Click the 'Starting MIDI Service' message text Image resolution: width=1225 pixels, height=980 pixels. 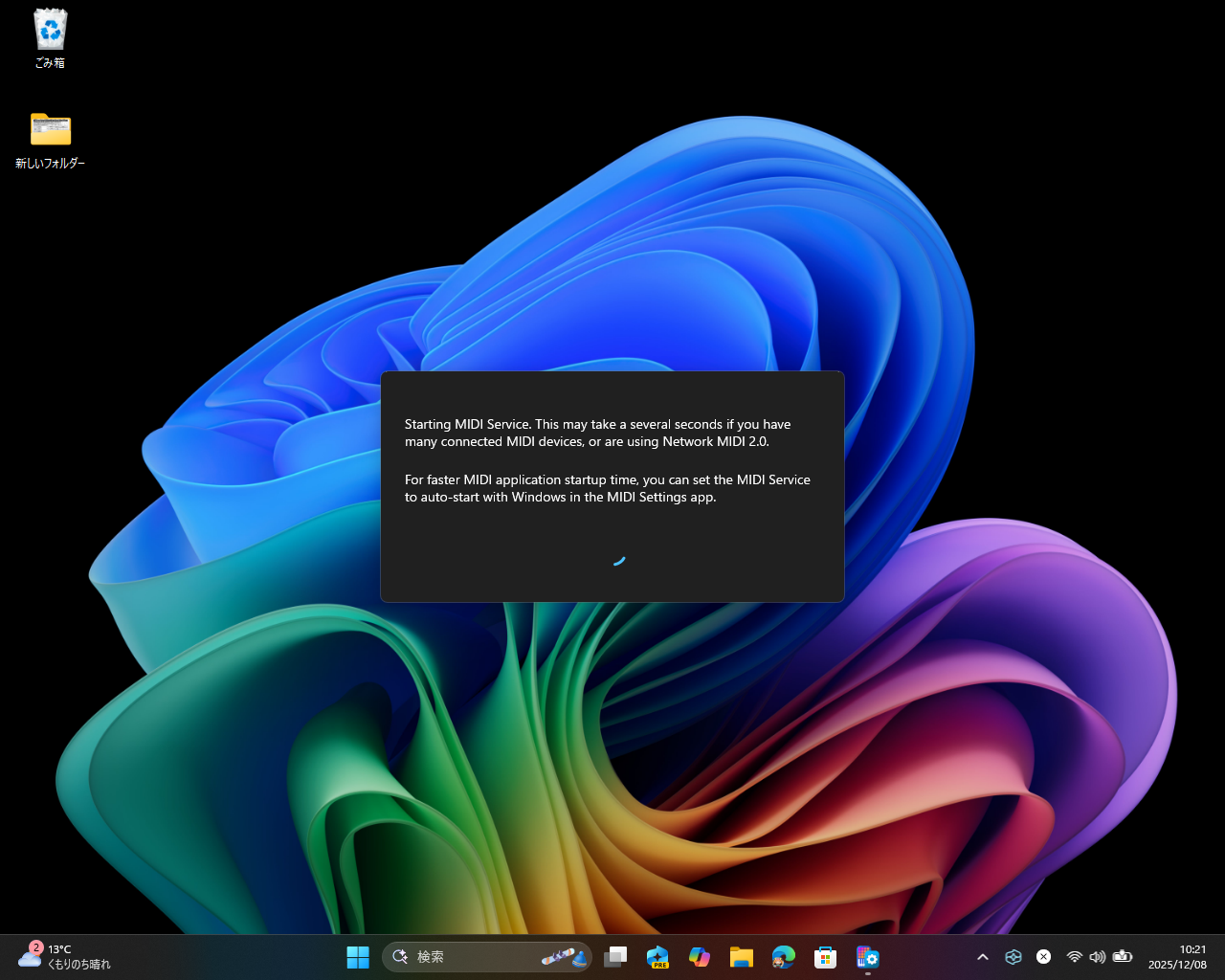[598, 433]
